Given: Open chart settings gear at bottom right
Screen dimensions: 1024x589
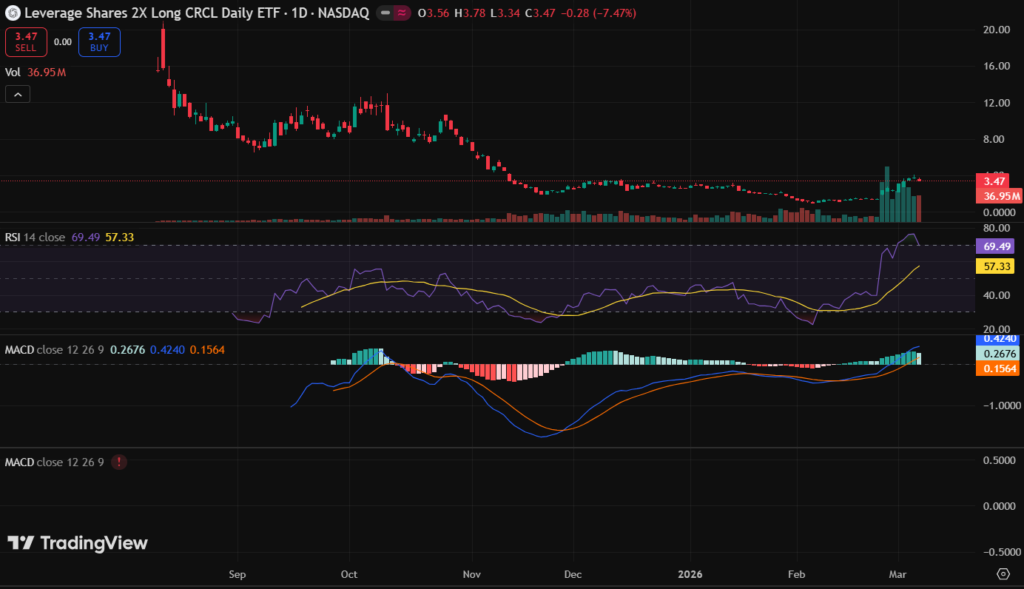Looking at the screenshot, I should point(1003,574).
